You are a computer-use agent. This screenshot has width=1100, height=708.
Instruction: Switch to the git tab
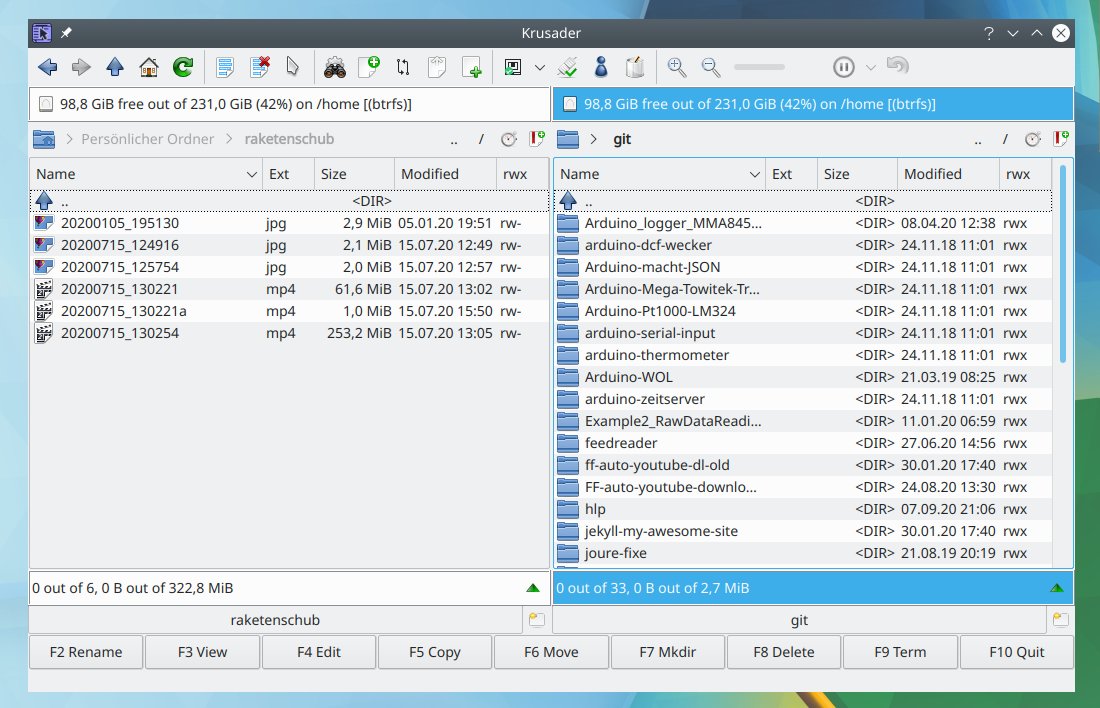point(799,620)
